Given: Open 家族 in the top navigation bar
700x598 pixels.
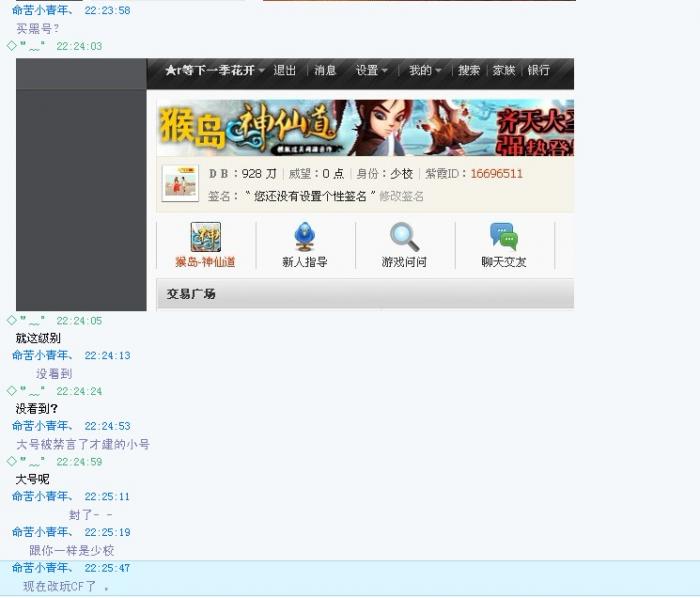Looking at the screenshot, I should 504,71.
